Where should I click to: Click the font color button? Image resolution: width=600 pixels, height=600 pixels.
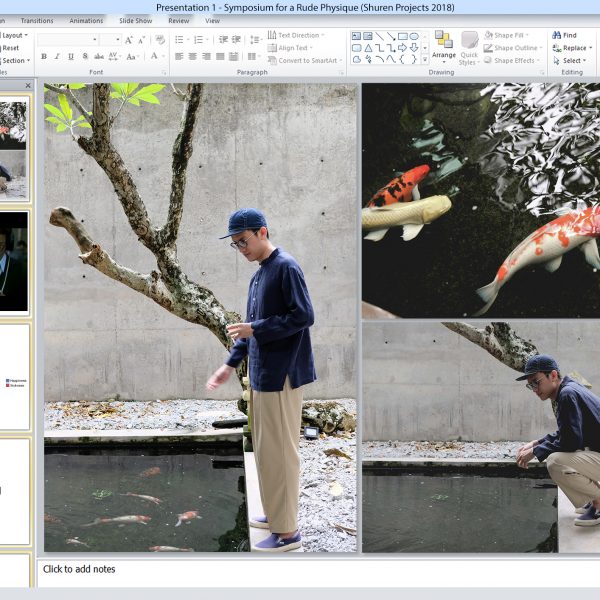pos(156,56)
